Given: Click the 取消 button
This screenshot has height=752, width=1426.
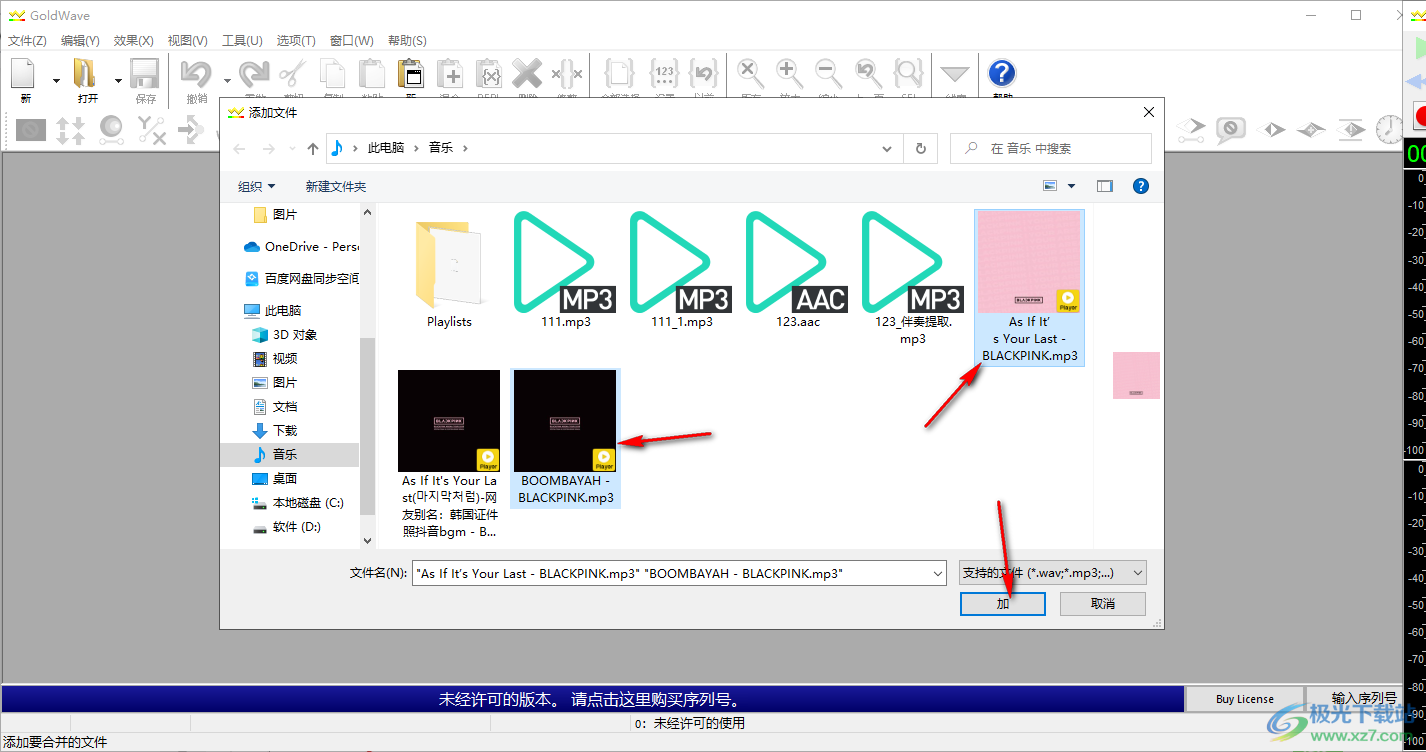Looking at the screenshot, I should click(x=1103, y=603).
